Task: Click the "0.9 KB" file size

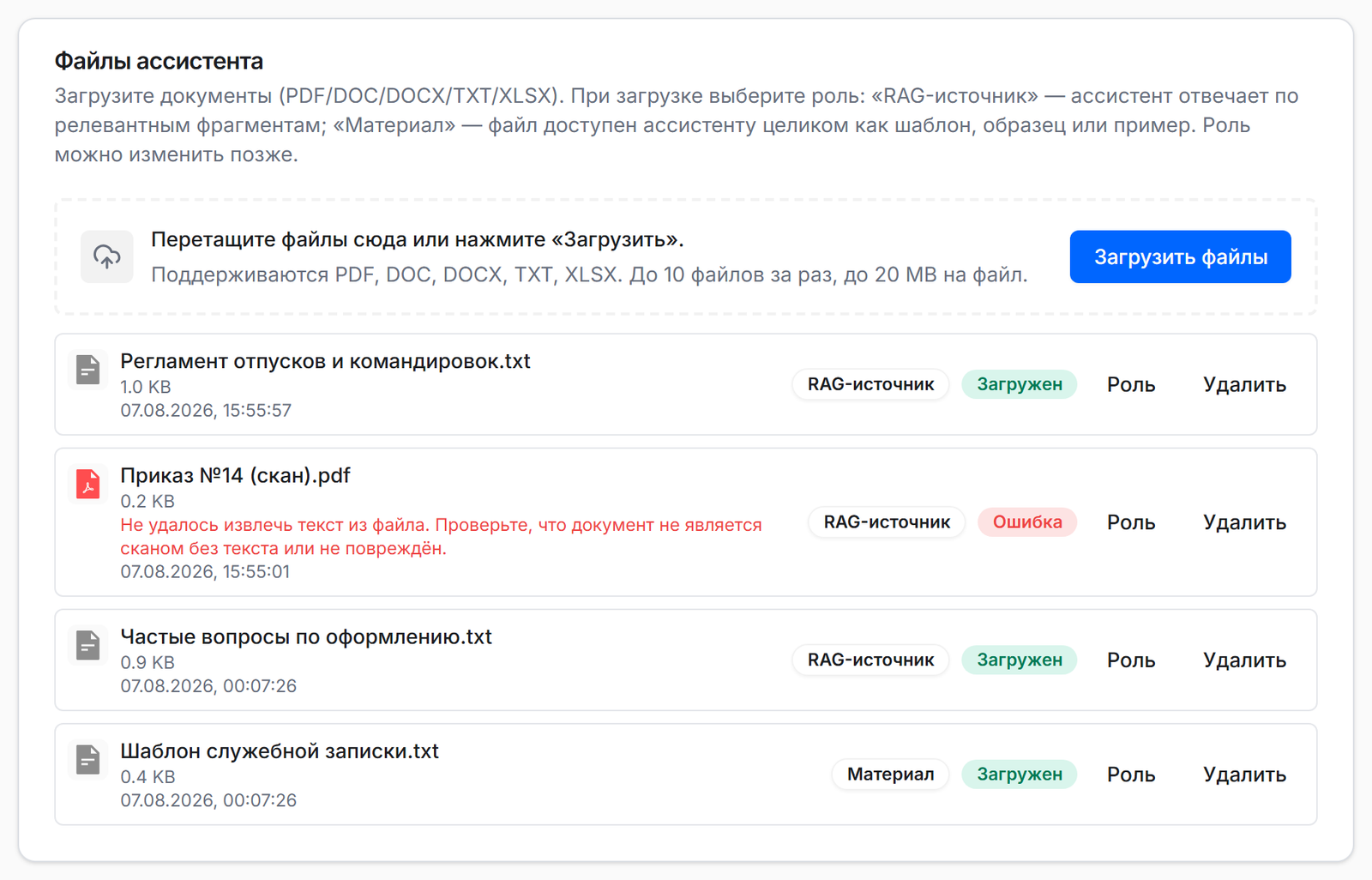Action: coord(147,663)
